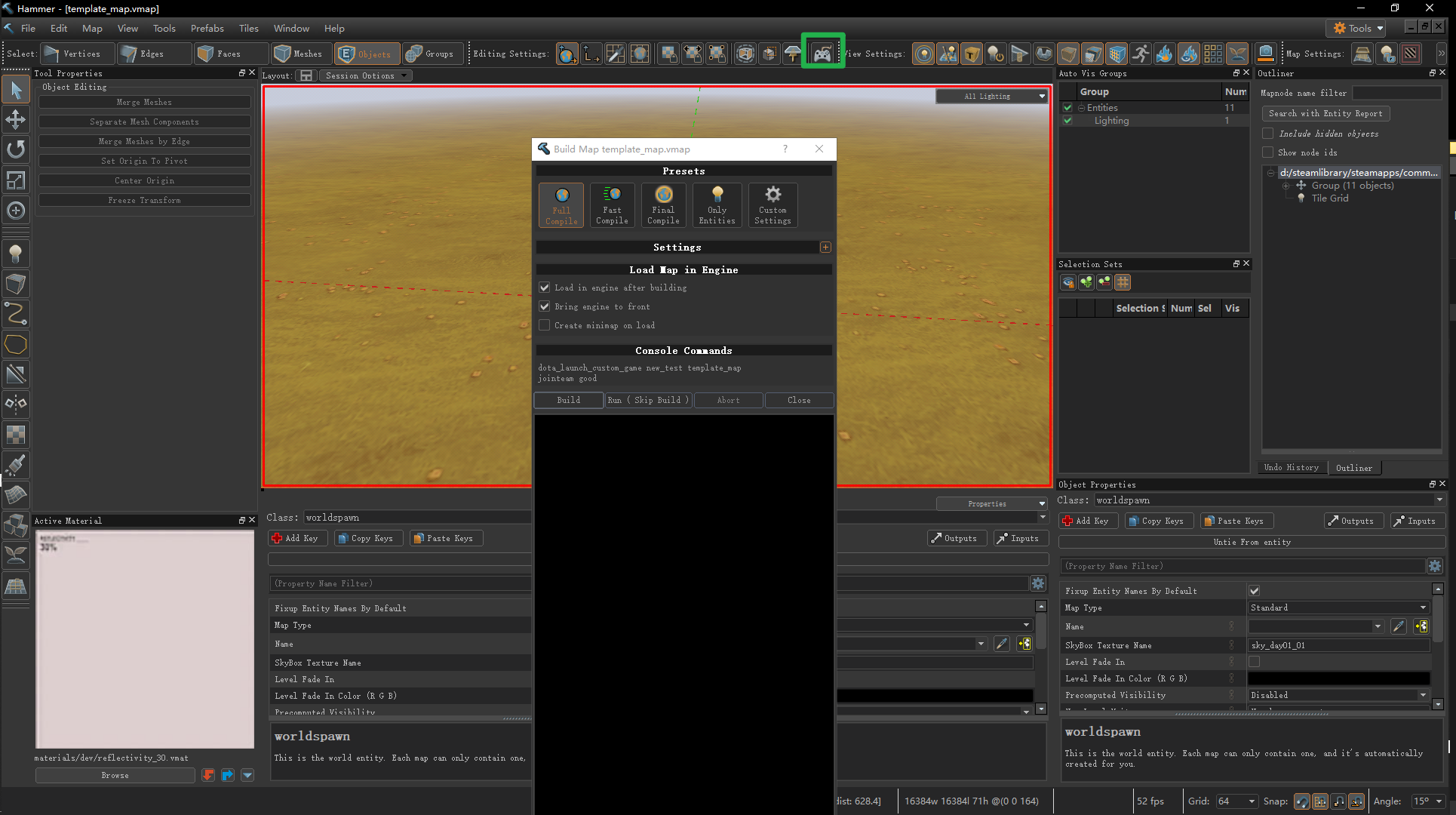This screenshot has height=815, width=1456.
Task: Toggle Load in engine after building
Action: (545, 288)
